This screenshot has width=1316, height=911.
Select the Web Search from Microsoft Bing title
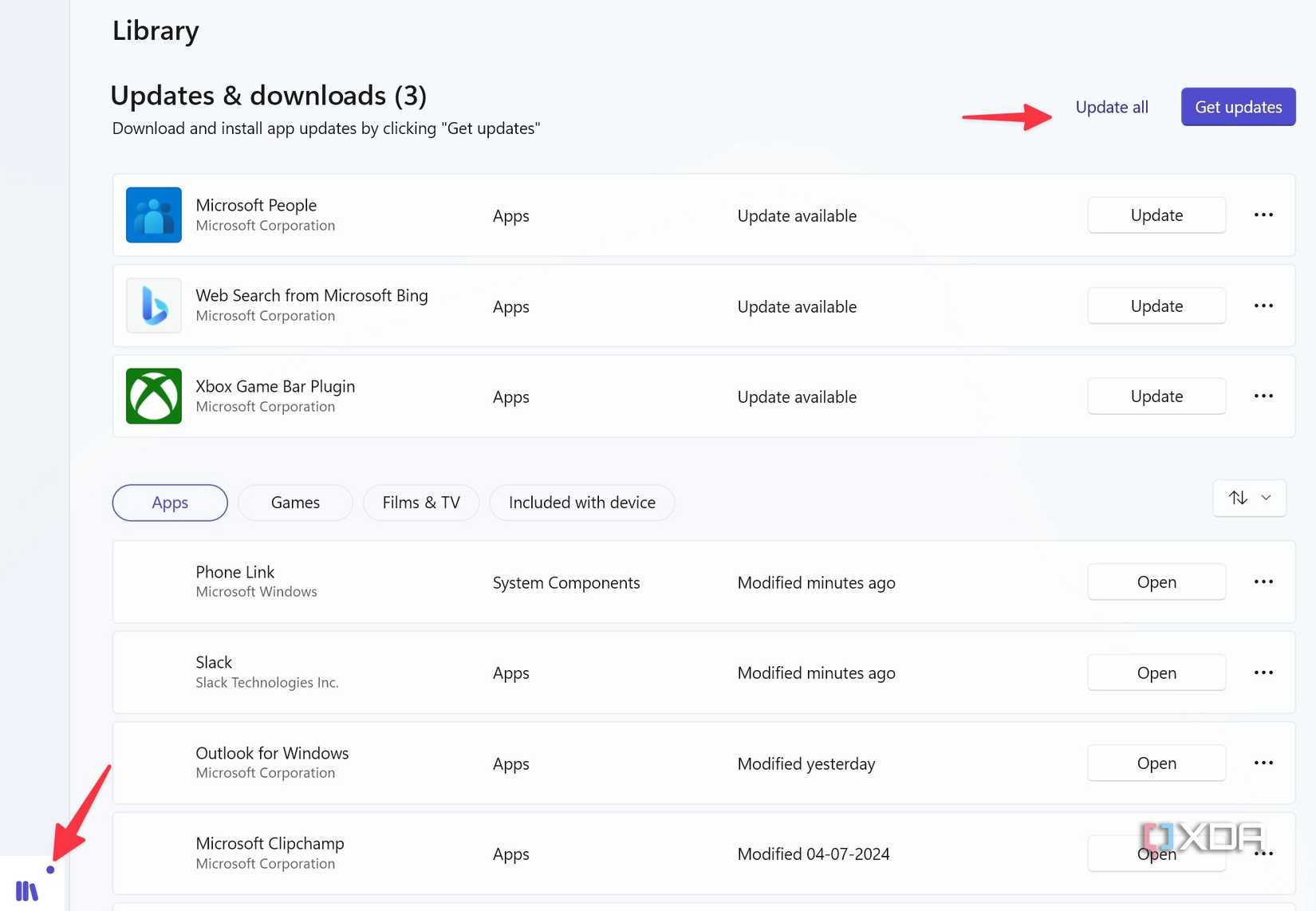[x=312, y=296]
